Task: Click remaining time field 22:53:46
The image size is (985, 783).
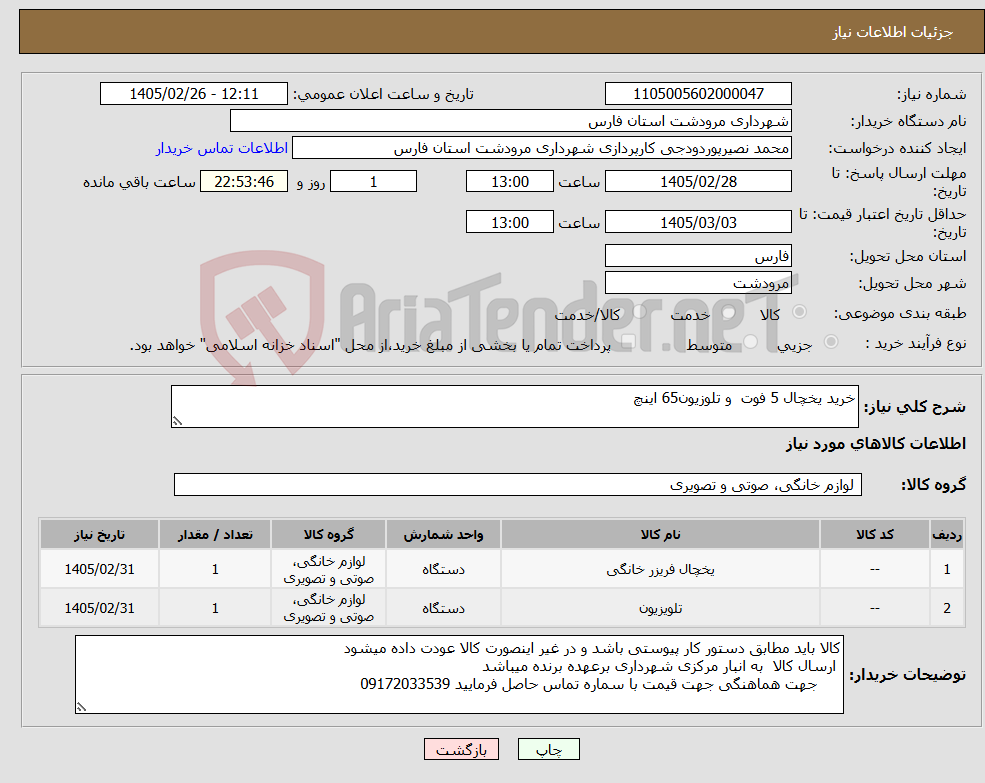Action: [x=244, y=182]
